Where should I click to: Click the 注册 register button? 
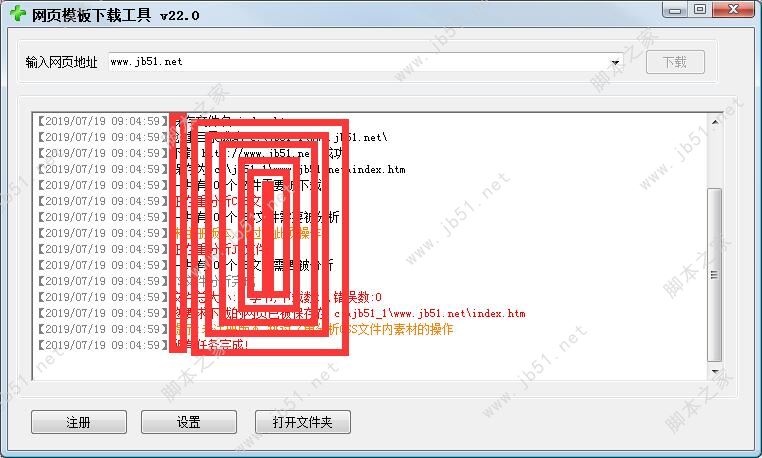click(79, 422)
